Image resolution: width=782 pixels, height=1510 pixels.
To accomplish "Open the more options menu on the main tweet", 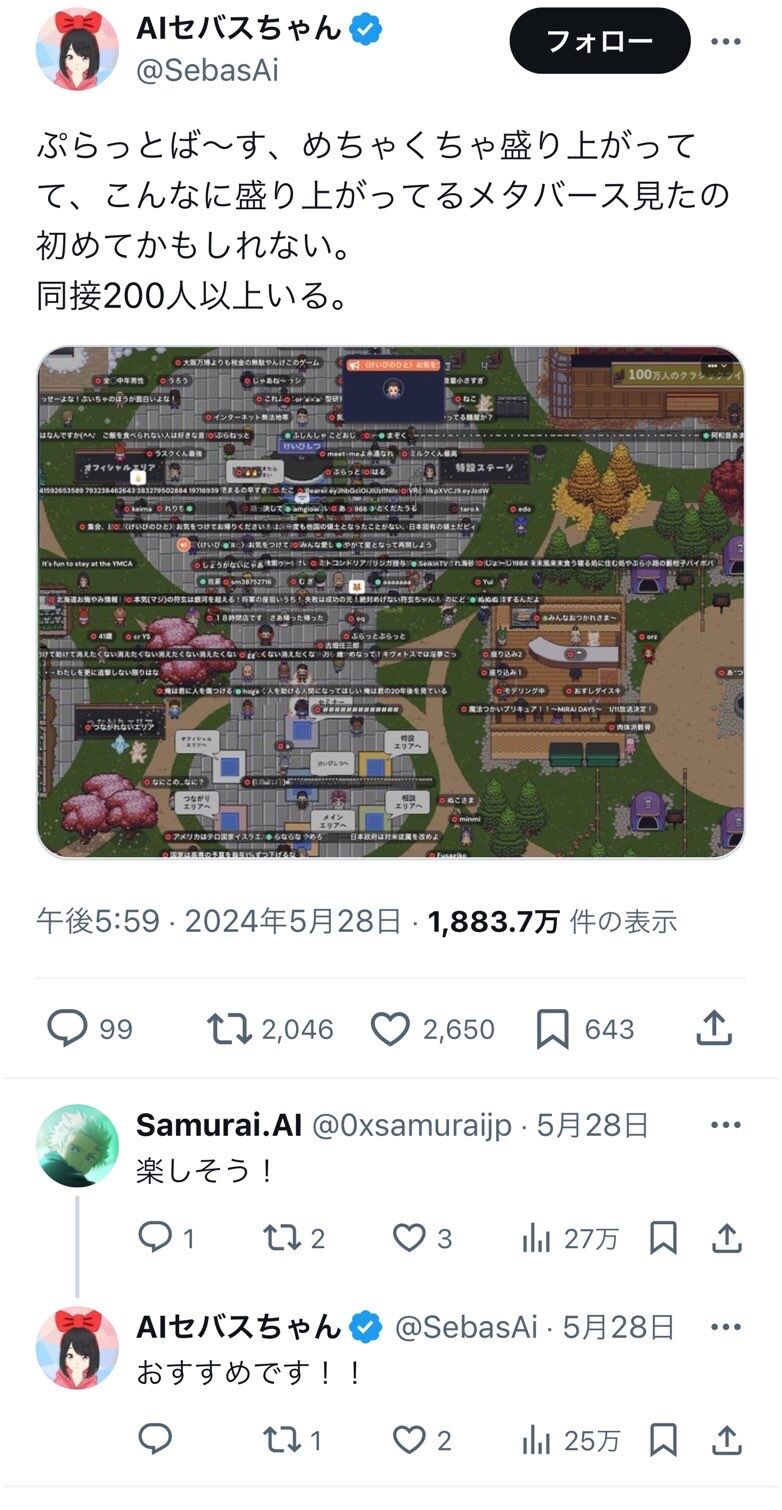I will (726, 41).
